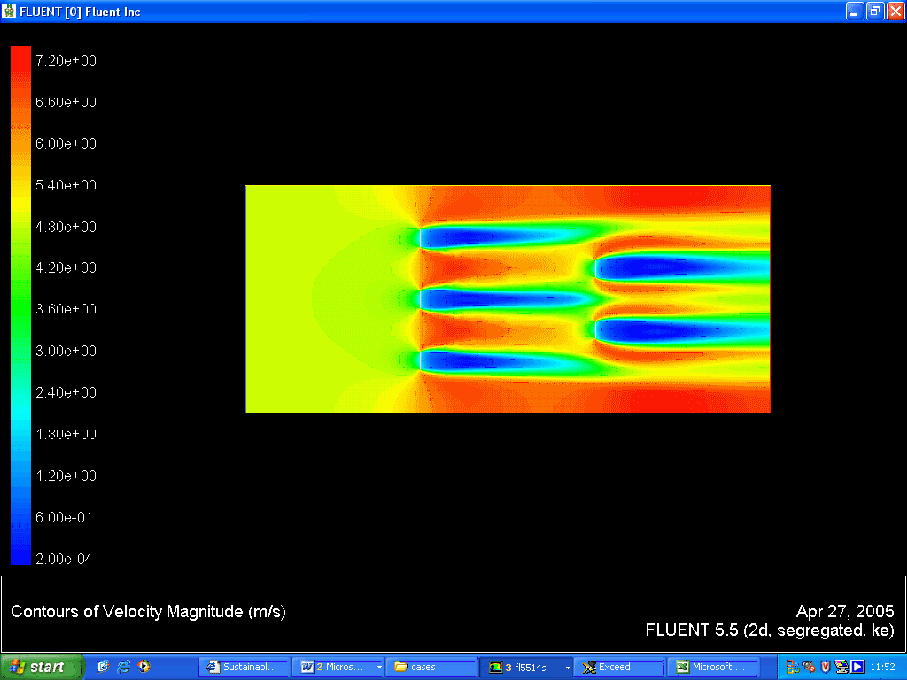
Task: Switch to the Sustainabl... taskbar window
Action: coord(244,667)
